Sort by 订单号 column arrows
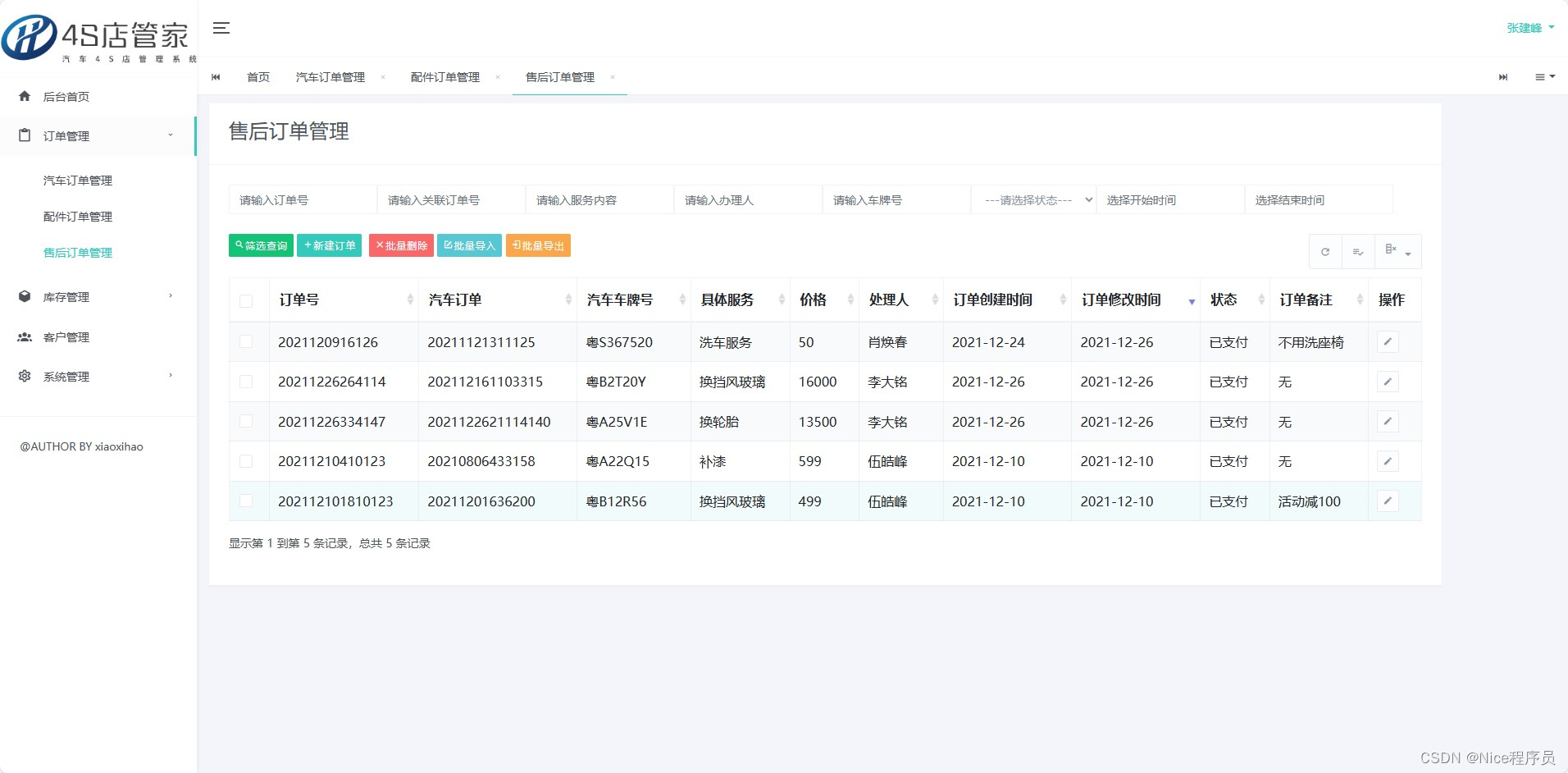This screenshot has width=1568, height=773. pos(410,300)
